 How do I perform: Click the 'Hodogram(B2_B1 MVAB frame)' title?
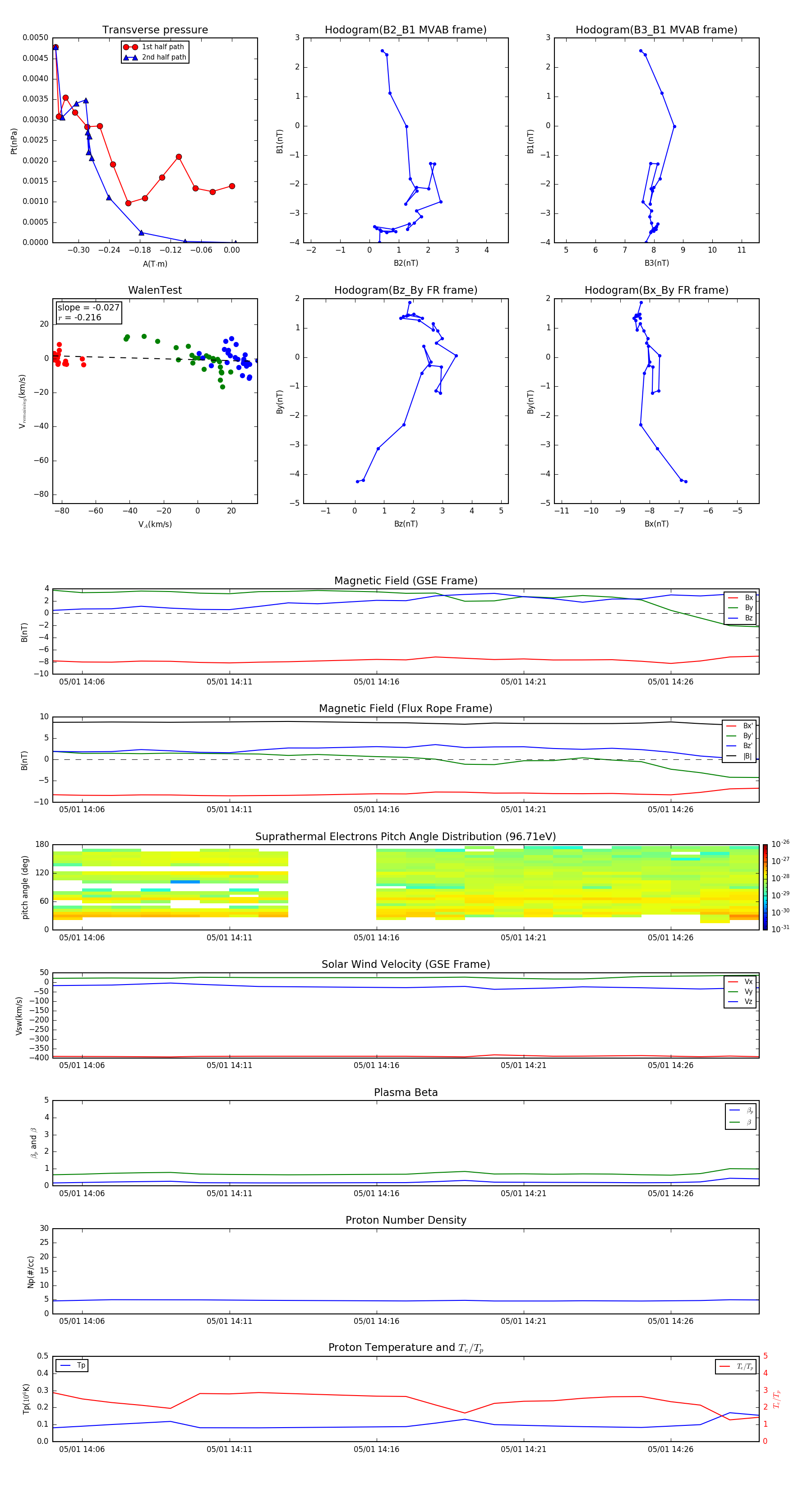tap(406, 29)
